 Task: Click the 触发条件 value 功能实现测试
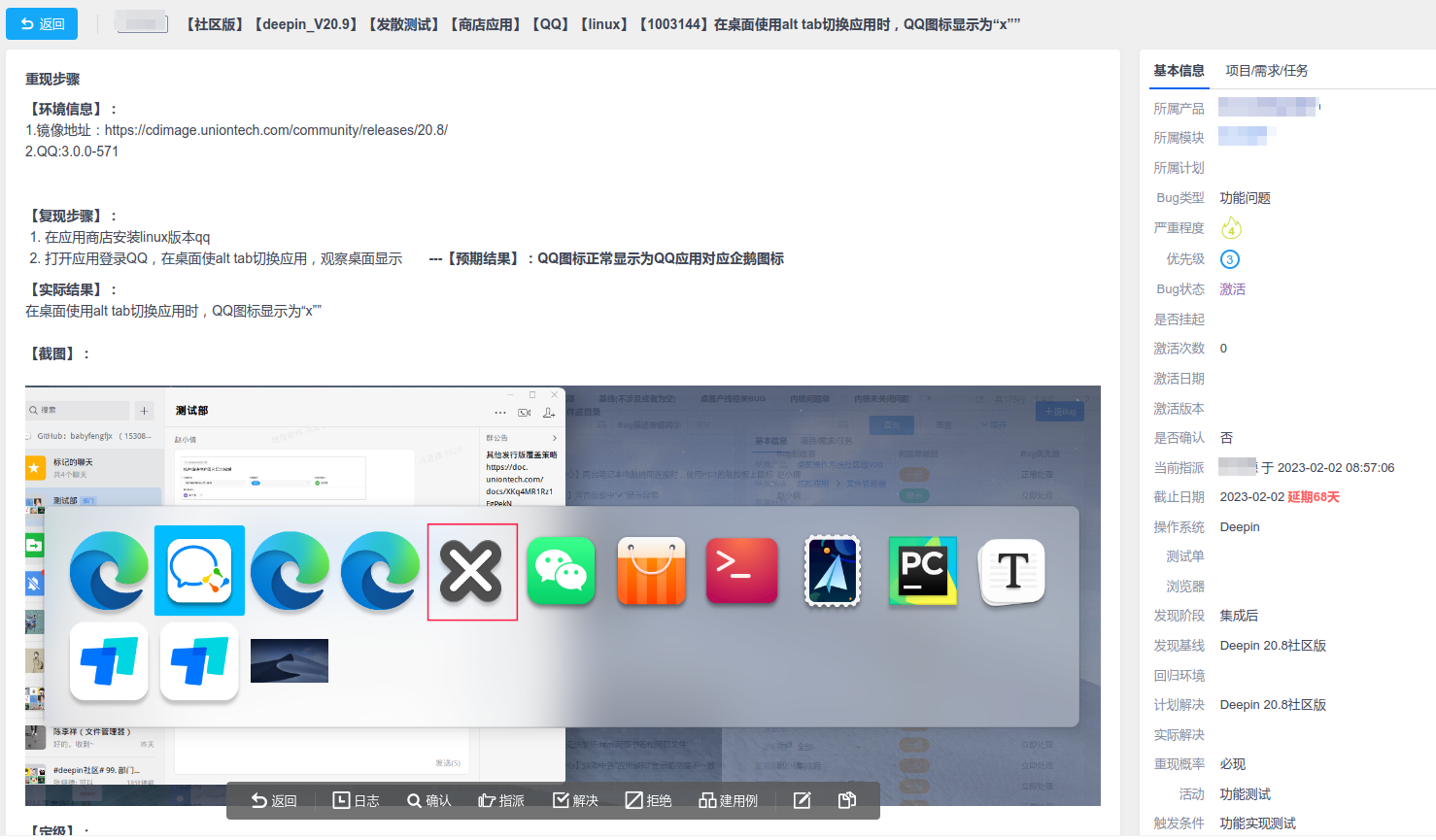[x=1257, y=823]
